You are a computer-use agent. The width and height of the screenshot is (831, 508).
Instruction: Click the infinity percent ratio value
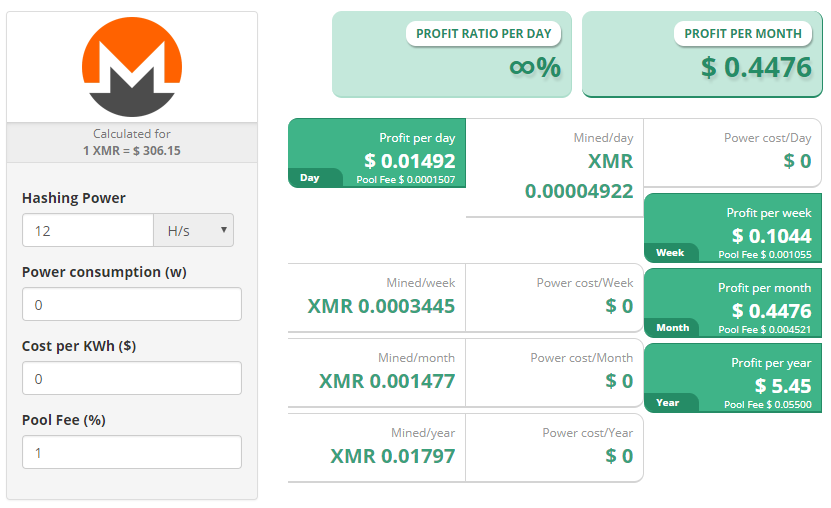click(535, 67)
